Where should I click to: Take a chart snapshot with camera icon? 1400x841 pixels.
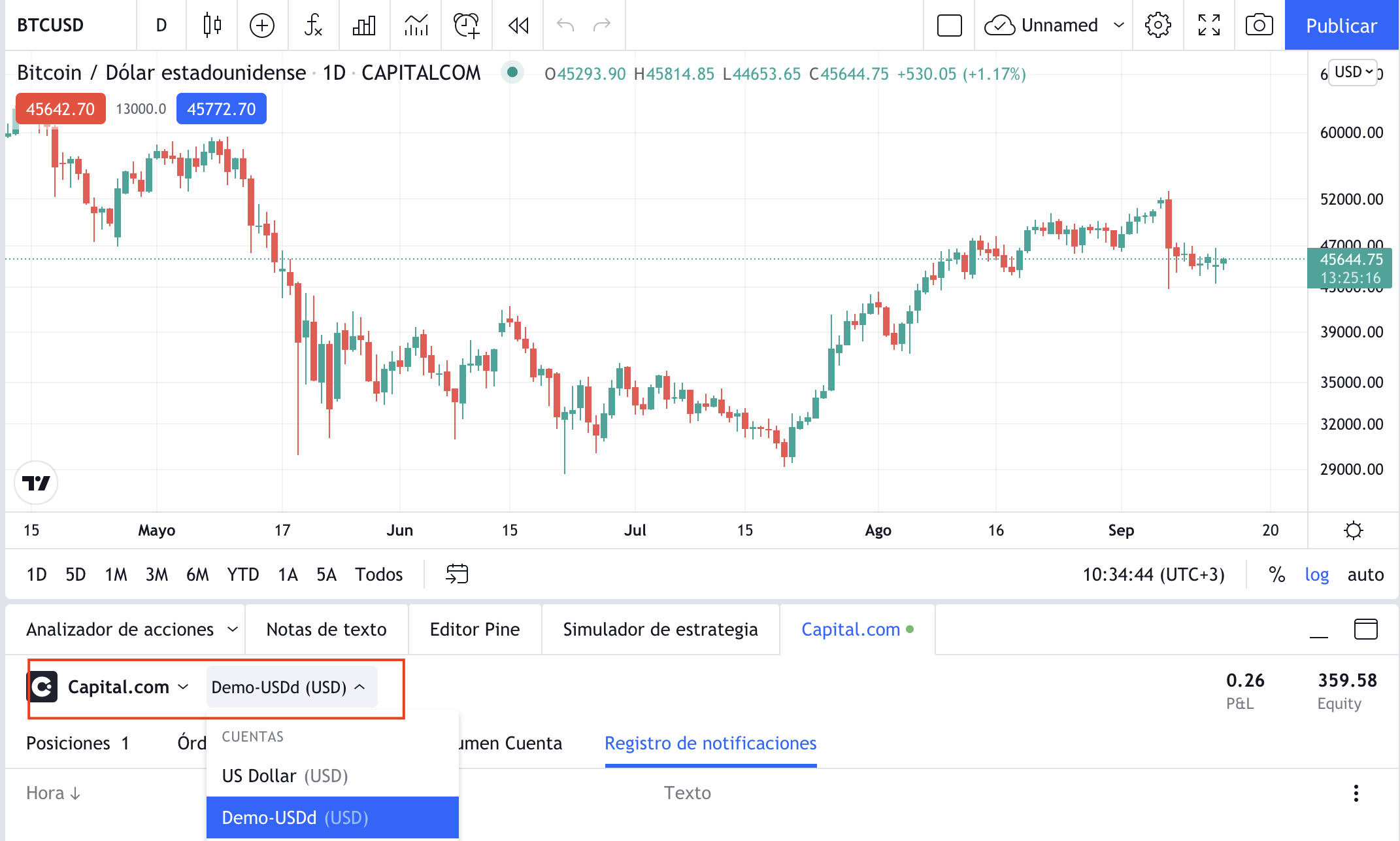pyautogui.click(x=1259, y=26)
